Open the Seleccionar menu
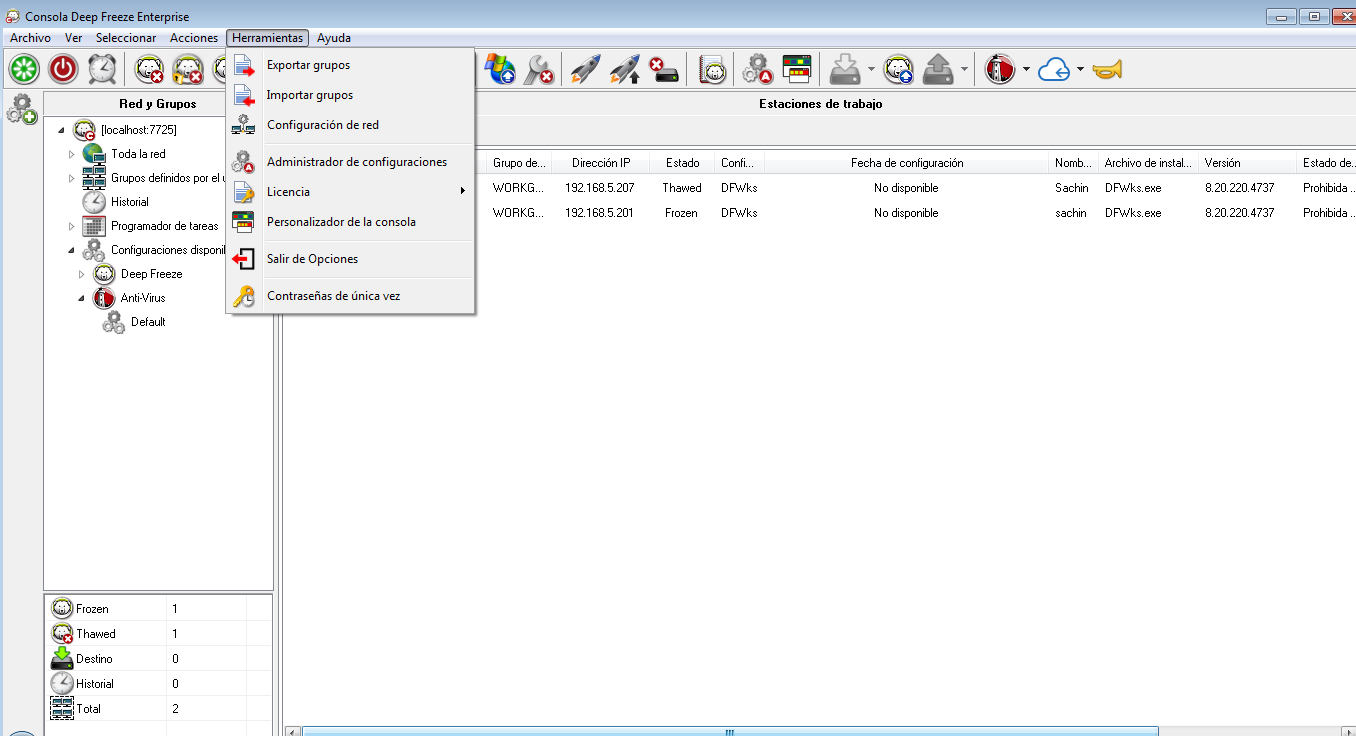 [x=126, y=38]
